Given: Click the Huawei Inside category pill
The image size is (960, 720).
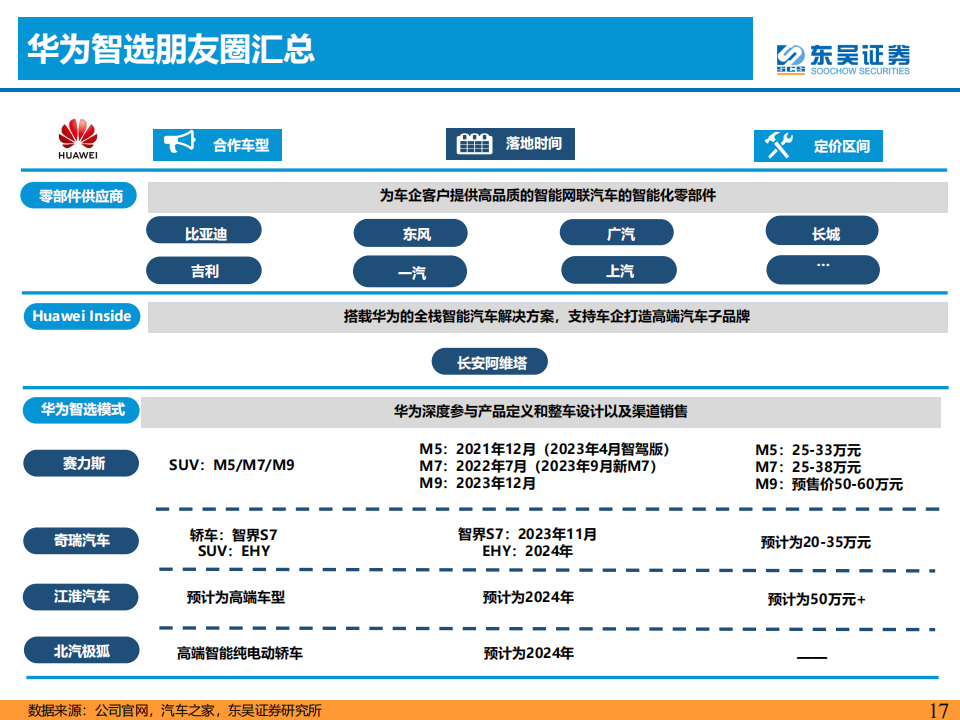Looking at the screenshot, I should tap(81, 316).
